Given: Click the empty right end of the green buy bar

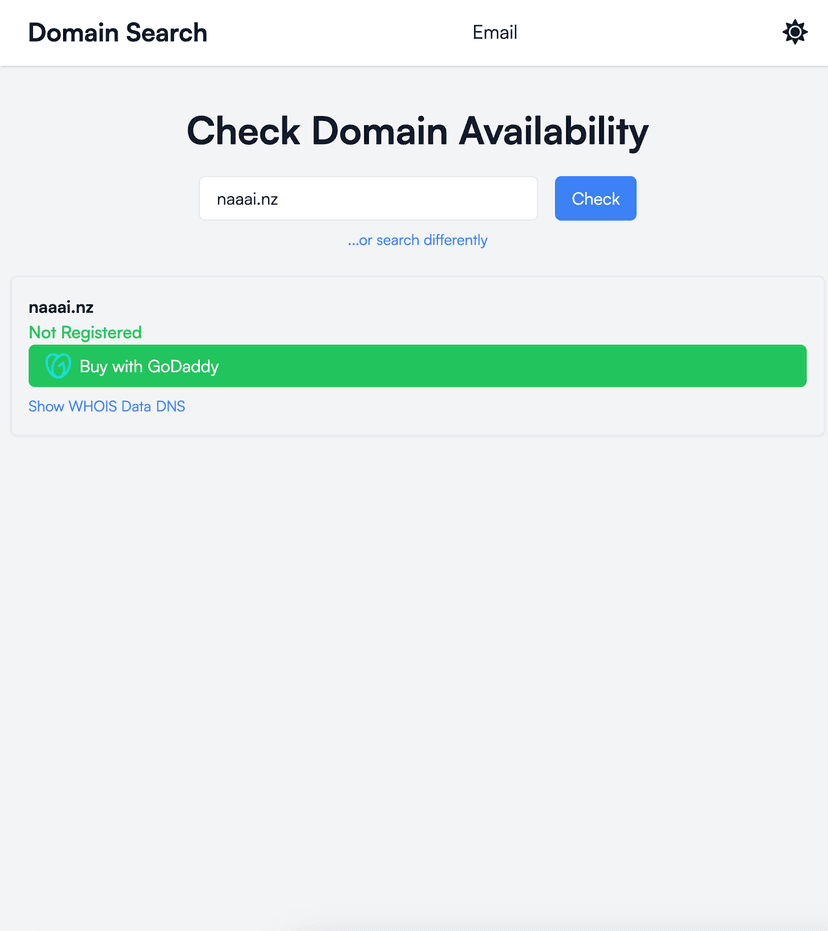Looking at the screenshot, I should [x=700, y=366].
